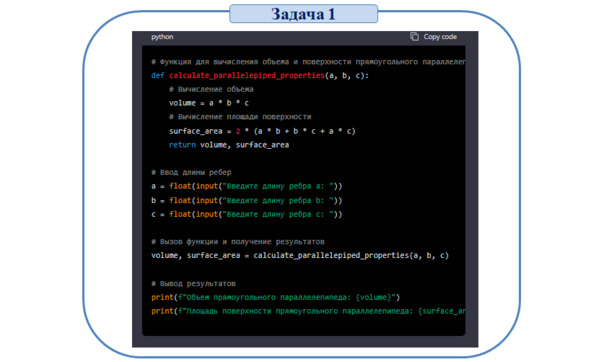Click the "Copy code" text button
Screen dimensions: 591x362
point(440,37)
